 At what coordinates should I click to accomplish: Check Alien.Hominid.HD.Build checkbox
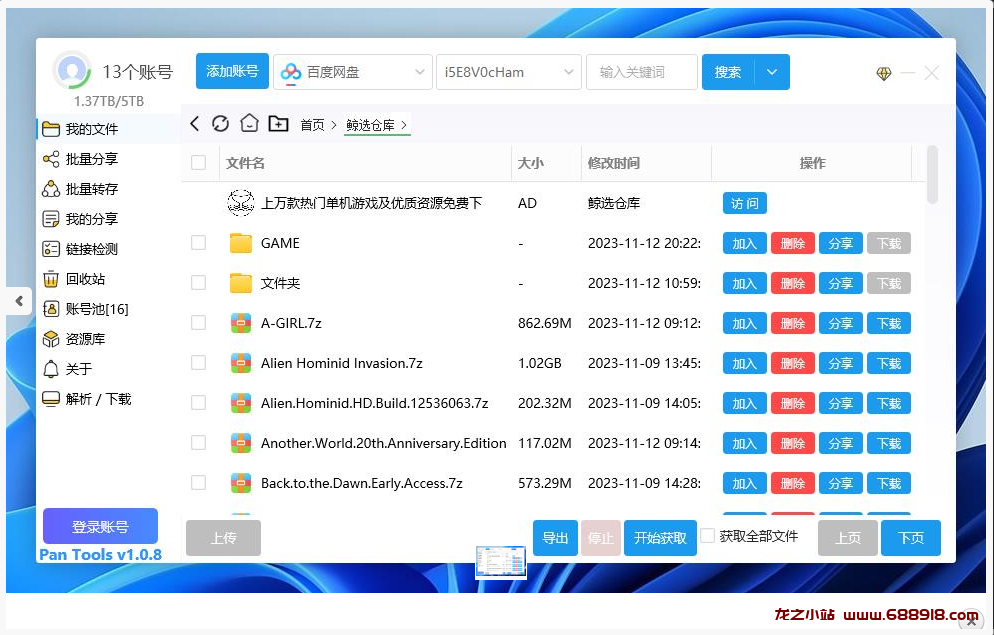coord(198,402)
